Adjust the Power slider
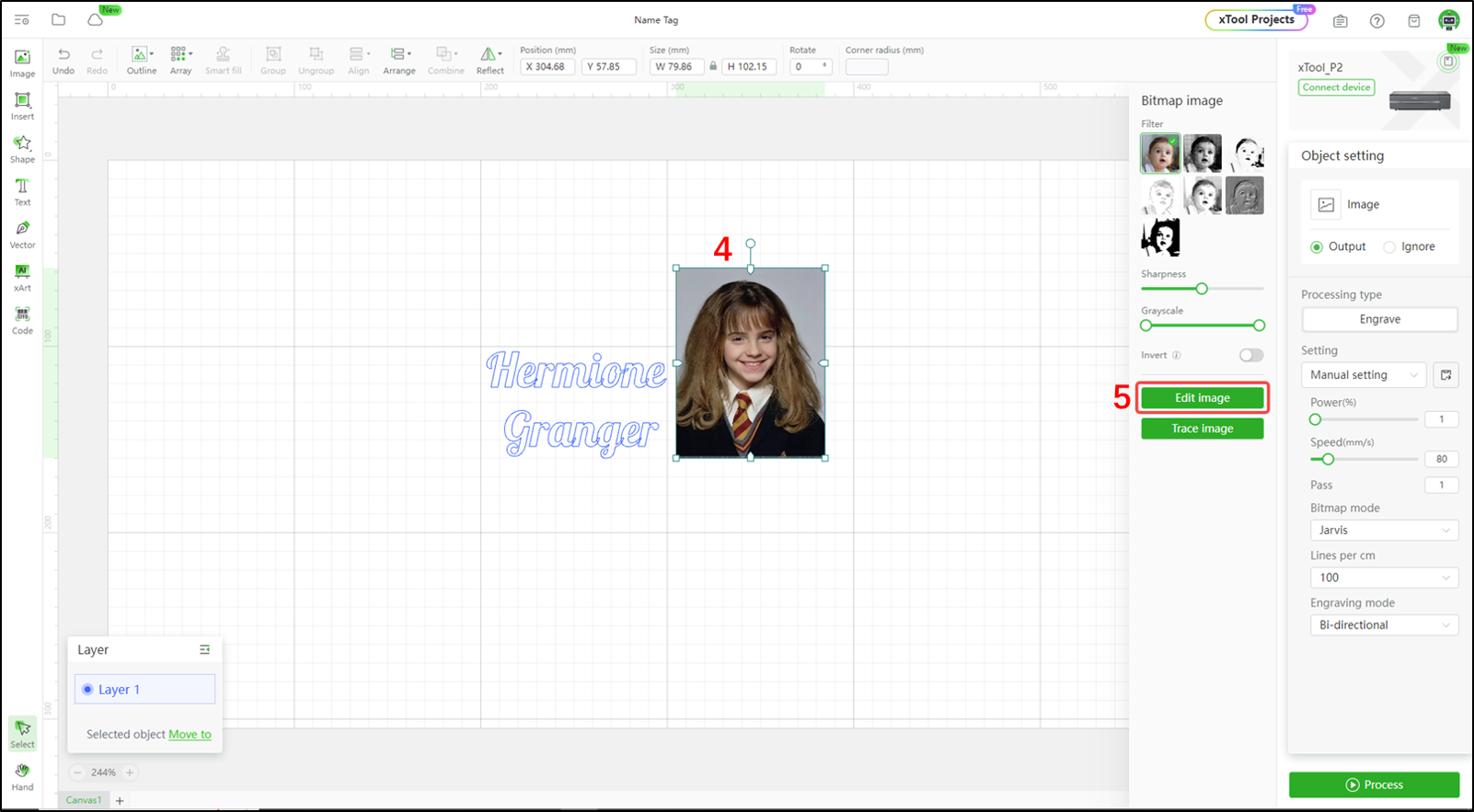Viewport: 1474px width, 812px height. tap(1315, 419)
